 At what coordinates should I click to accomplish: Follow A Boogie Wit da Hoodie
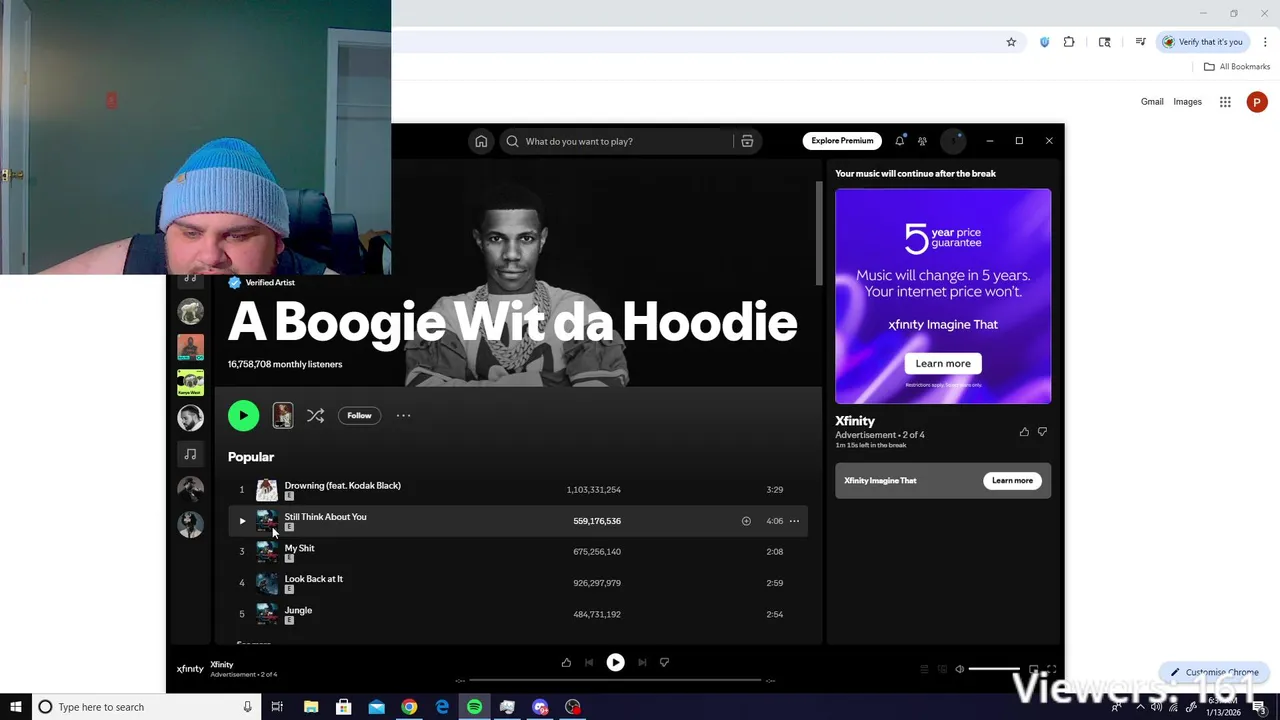click(x=359, y=415)
